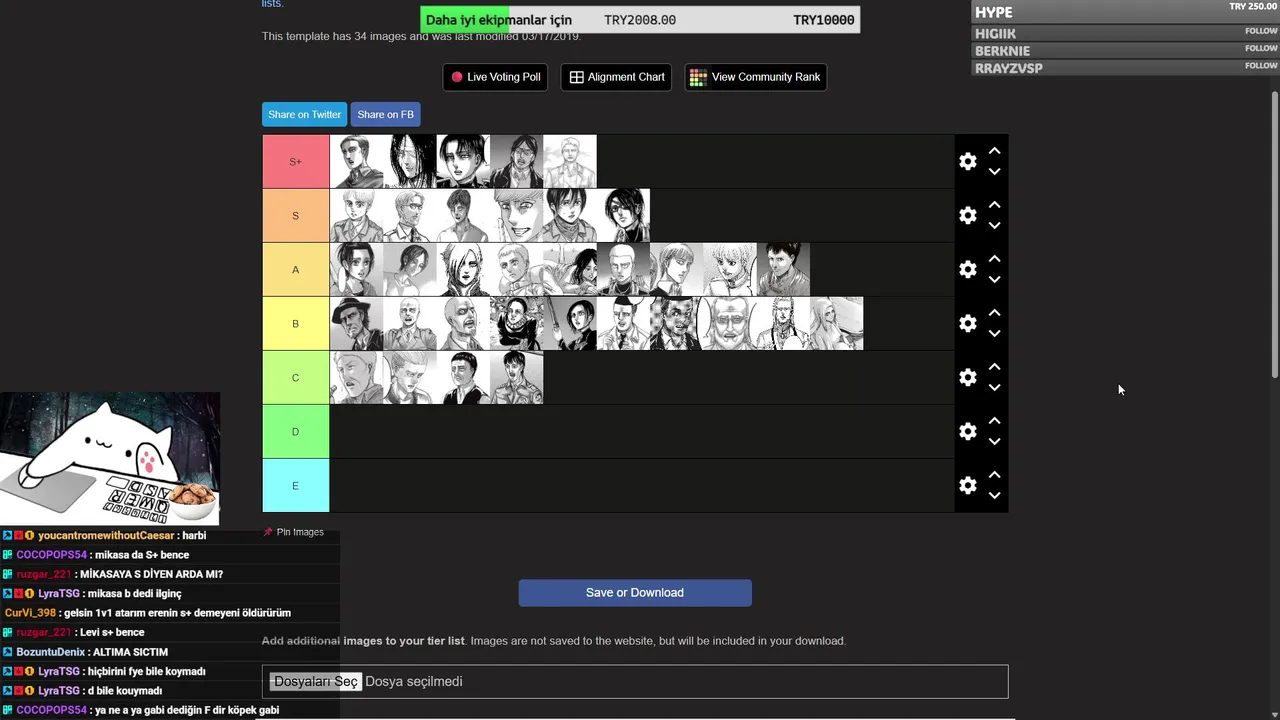Select last character image in C row

point(517,377)
